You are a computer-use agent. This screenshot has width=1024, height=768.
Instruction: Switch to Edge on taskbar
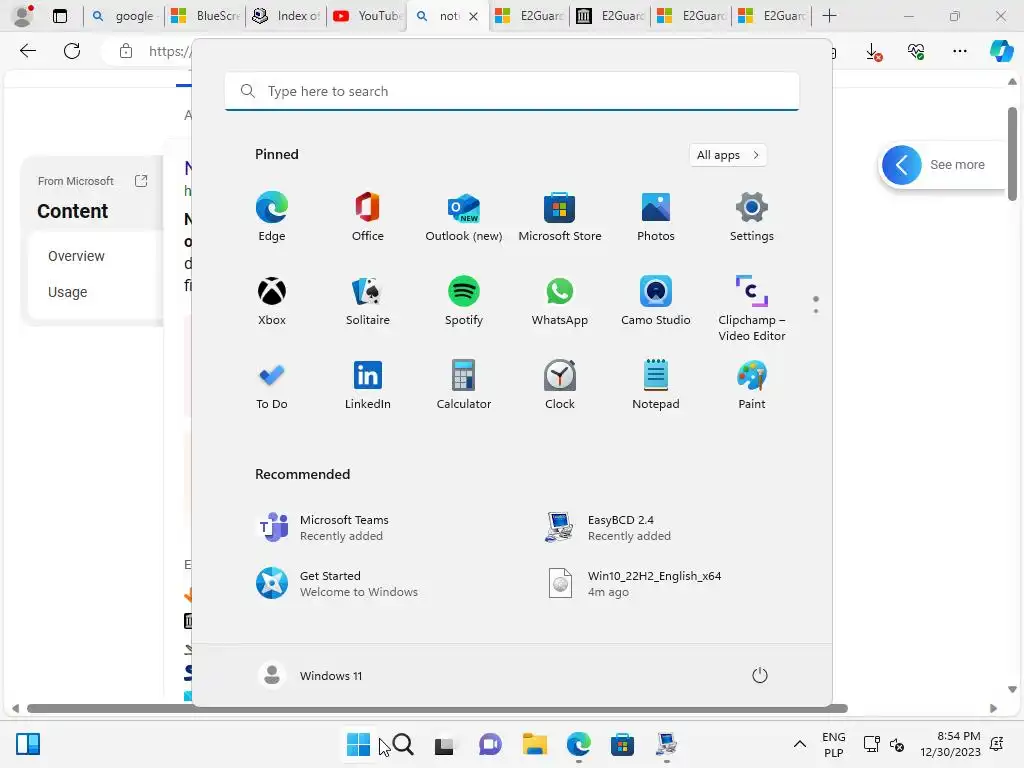click(x=579, y=744)
